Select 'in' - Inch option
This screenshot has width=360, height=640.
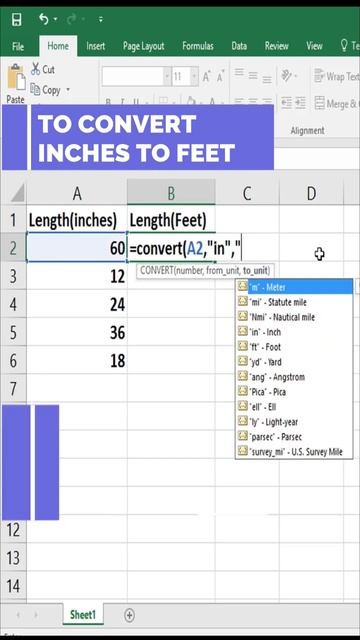coord(294,332)
